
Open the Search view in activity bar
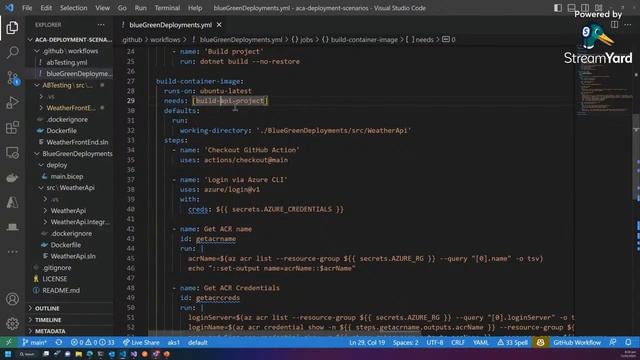(12, 52)
